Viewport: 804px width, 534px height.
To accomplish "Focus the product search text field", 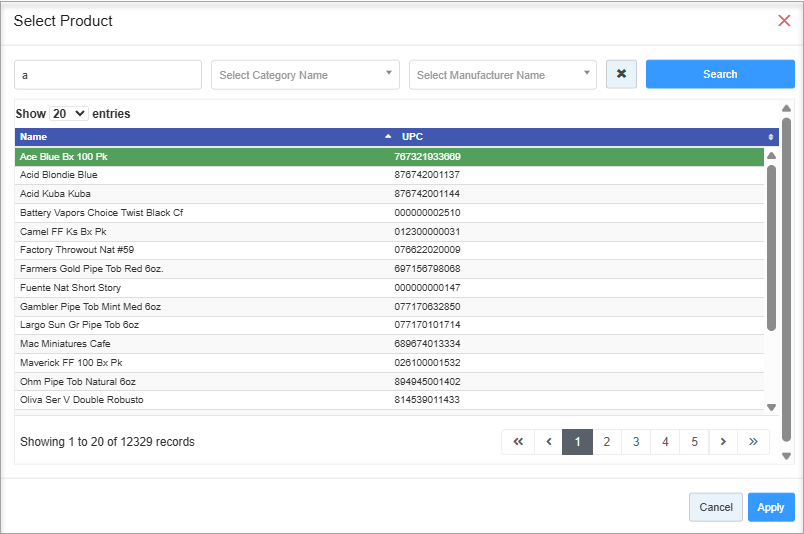I will [x=108, y=75].
